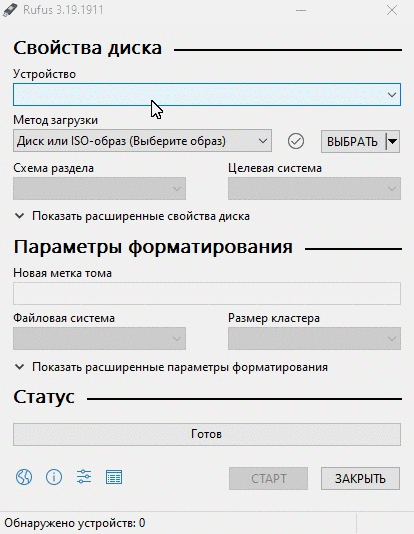
Task: Click the Новая метка тома input field
Action: tap(207, 293)
